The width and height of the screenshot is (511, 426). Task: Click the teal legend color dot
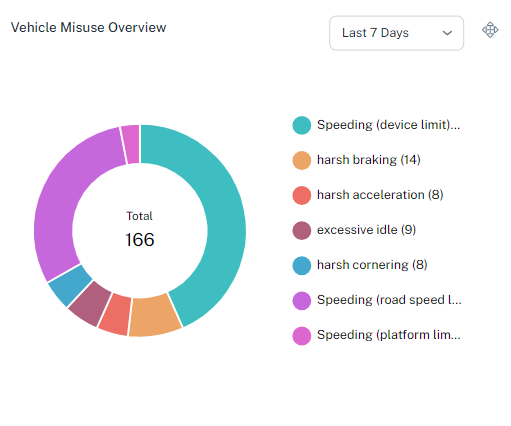point(302,125)
